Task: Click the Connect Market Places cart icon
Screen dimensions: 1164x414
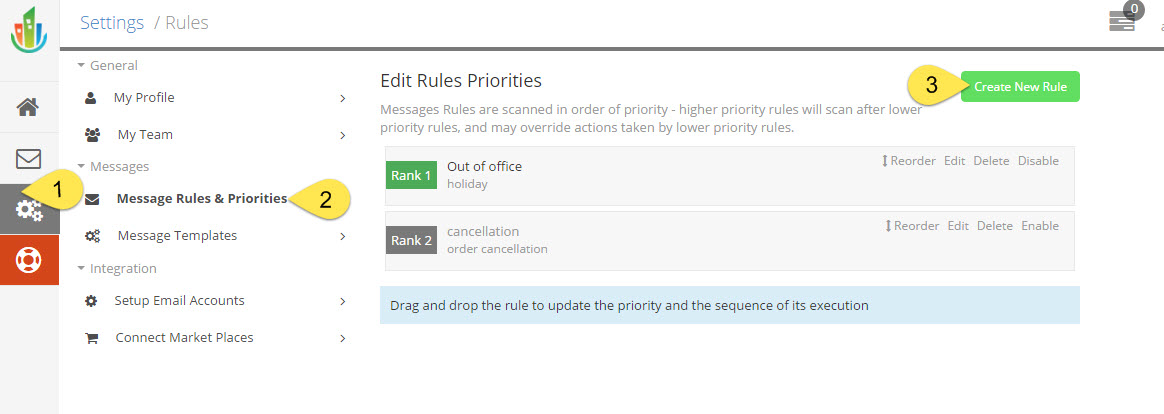Action: pyautogui.click(x=92, y=338)
